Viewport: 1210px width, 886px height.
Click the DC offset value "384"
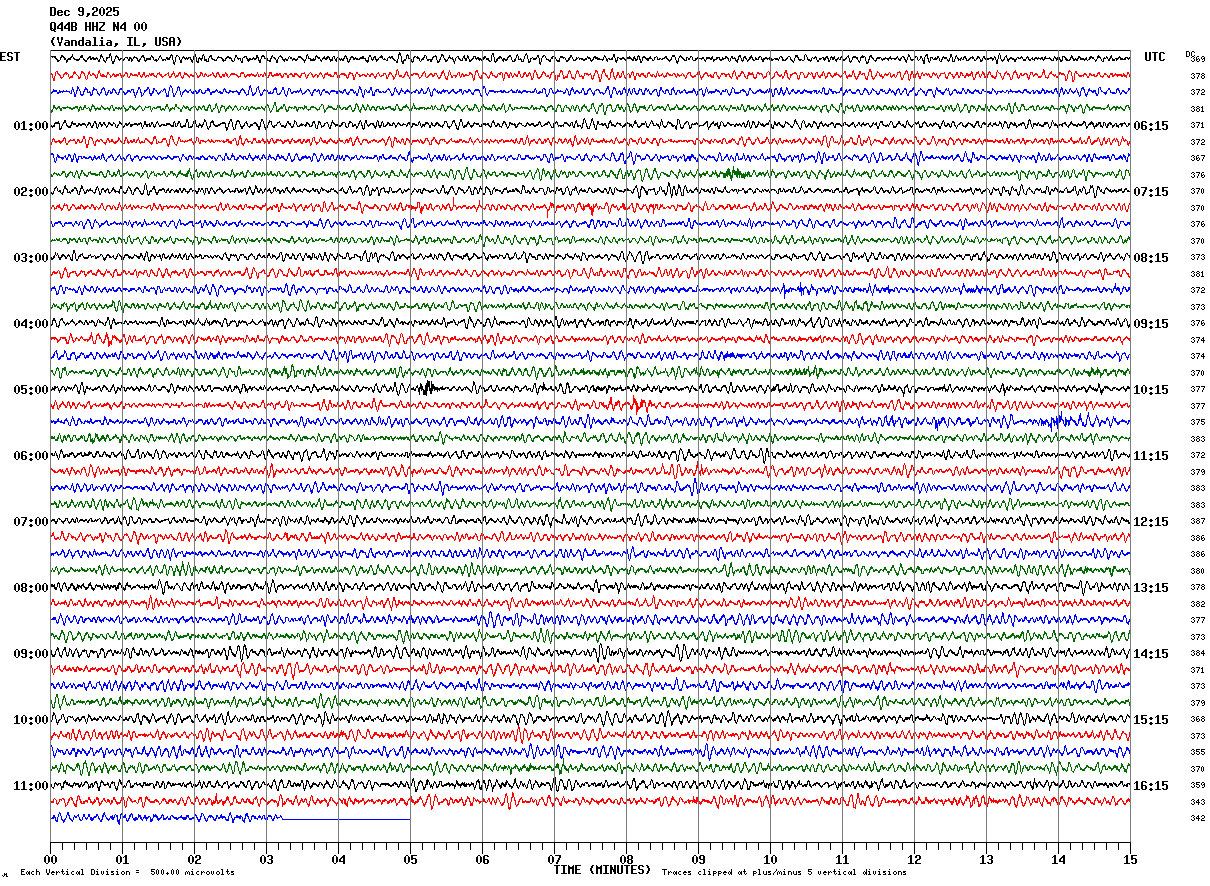[x=1197, y=653]
